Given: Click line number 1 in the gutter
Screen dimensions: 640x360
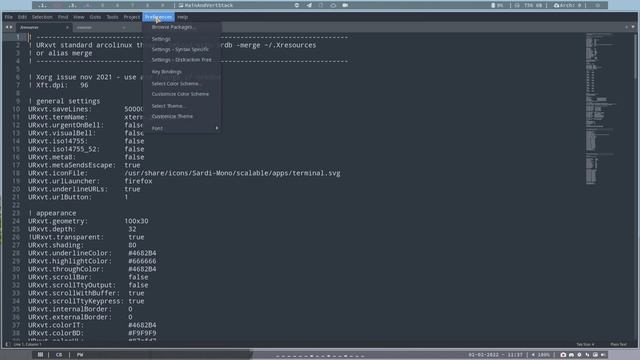Looking at the screenshot, I should [x=18, y=37].
